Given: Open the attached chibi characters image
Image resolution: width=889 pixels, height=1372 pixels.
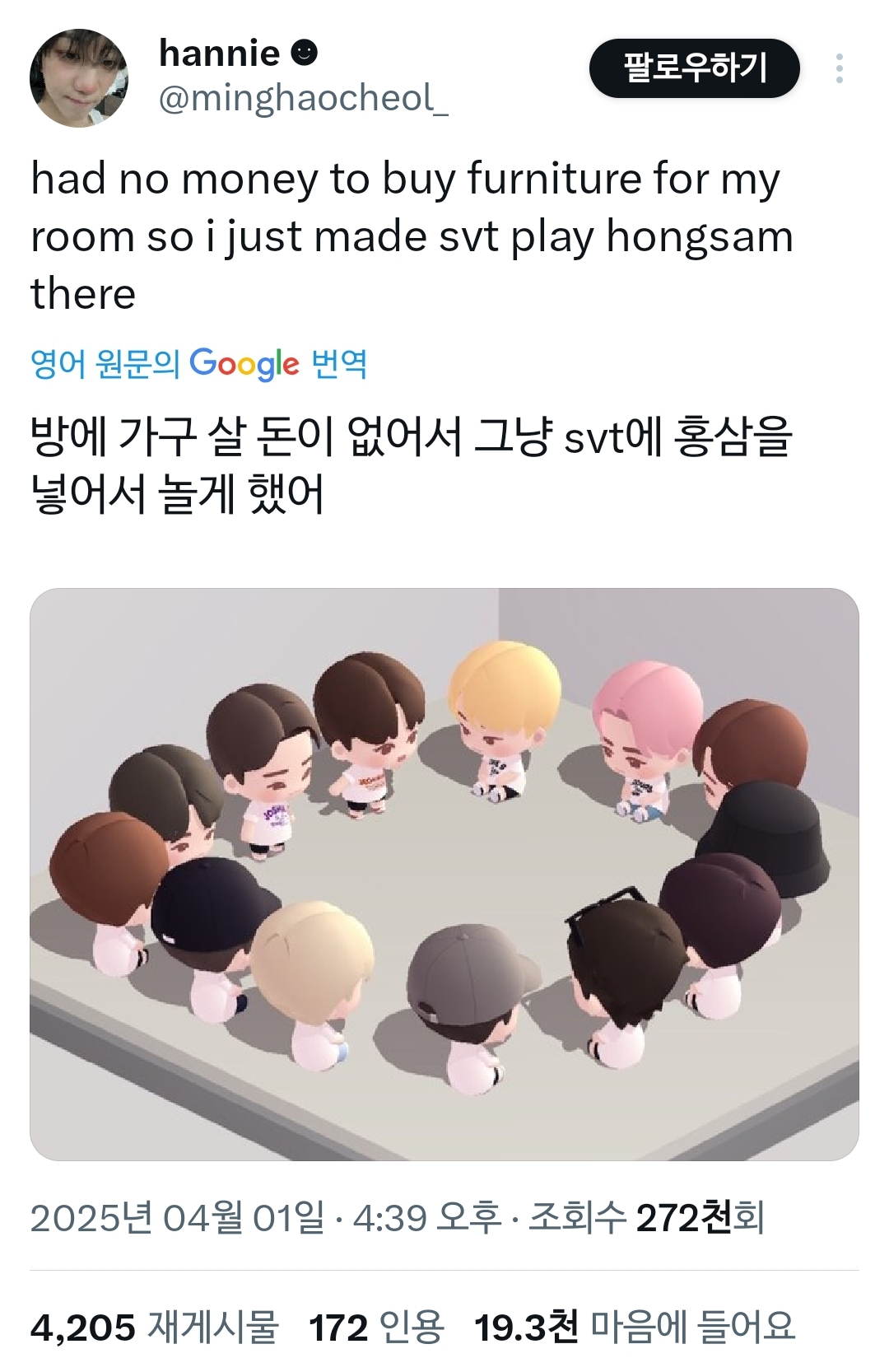Looking at the screenshot, I should (x=444, y=874).
